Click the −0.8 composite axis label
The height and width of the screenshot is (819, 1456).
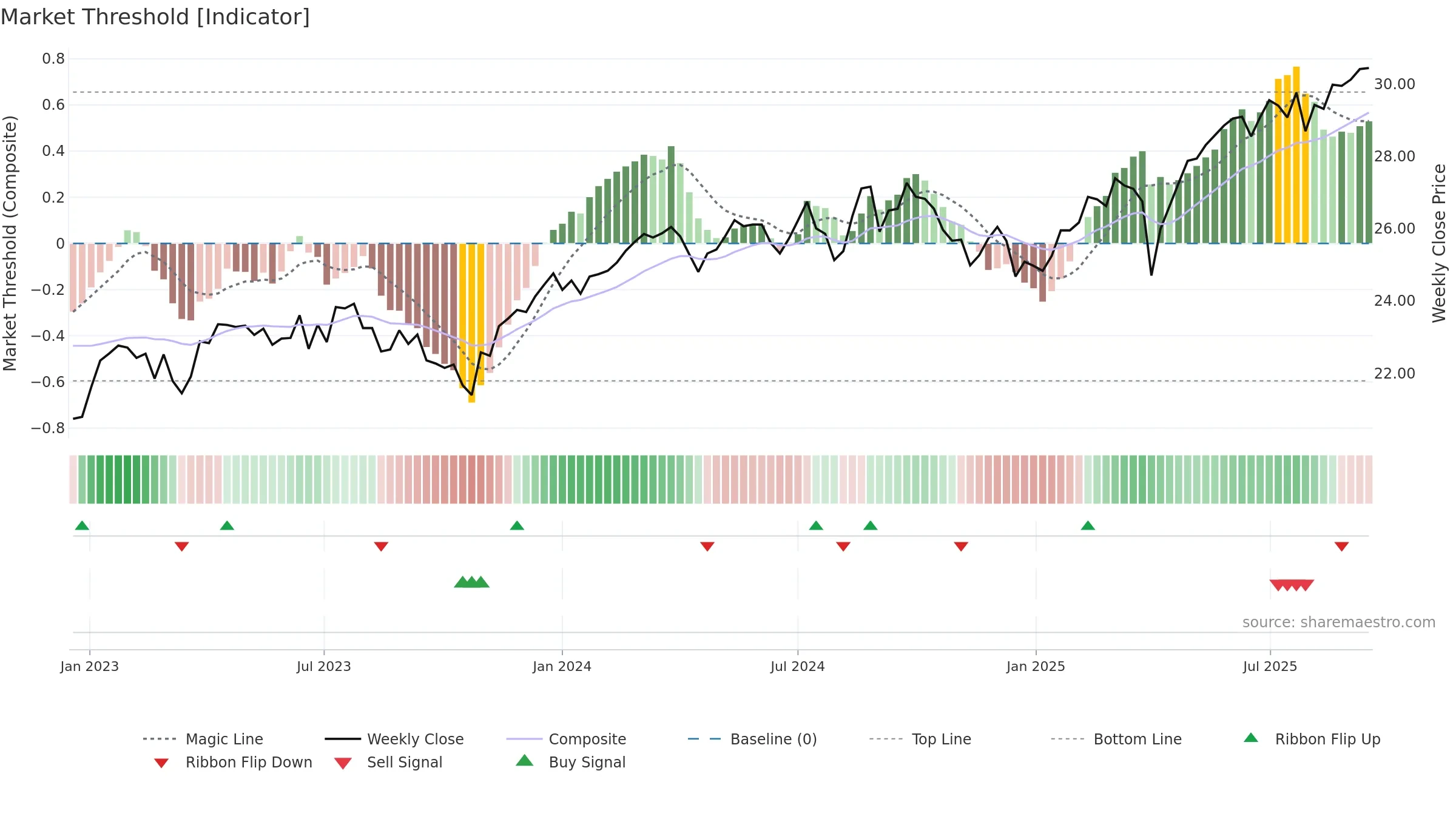[48, 428]
